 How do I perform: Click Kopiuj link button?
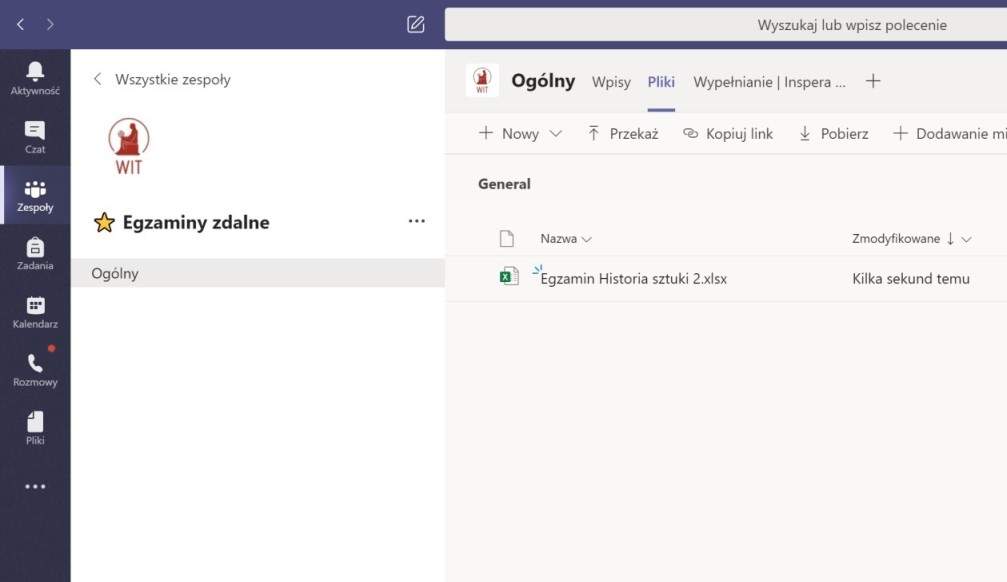point(728,134)
